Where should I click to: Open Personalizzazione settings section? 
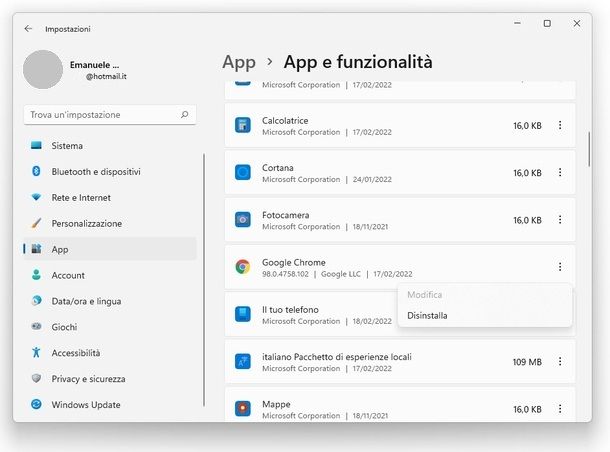point(110,224)
